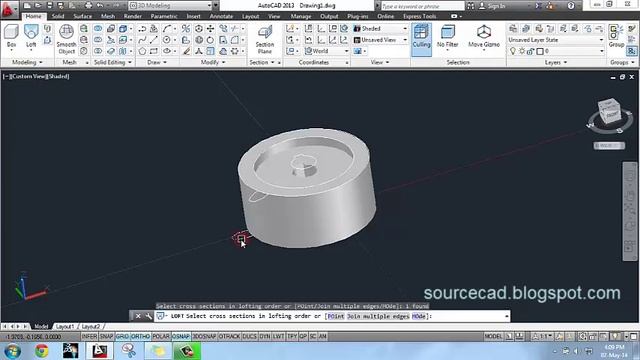The image size is (640, 360).
Task: Click in the command line input field
Action: coord(332,316)
